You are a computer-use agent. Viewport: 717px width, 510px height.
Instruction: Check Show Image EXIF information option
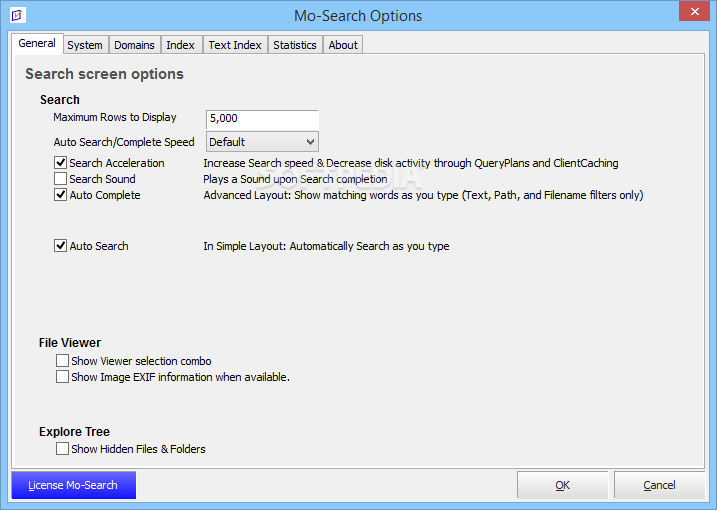(62, 377)
